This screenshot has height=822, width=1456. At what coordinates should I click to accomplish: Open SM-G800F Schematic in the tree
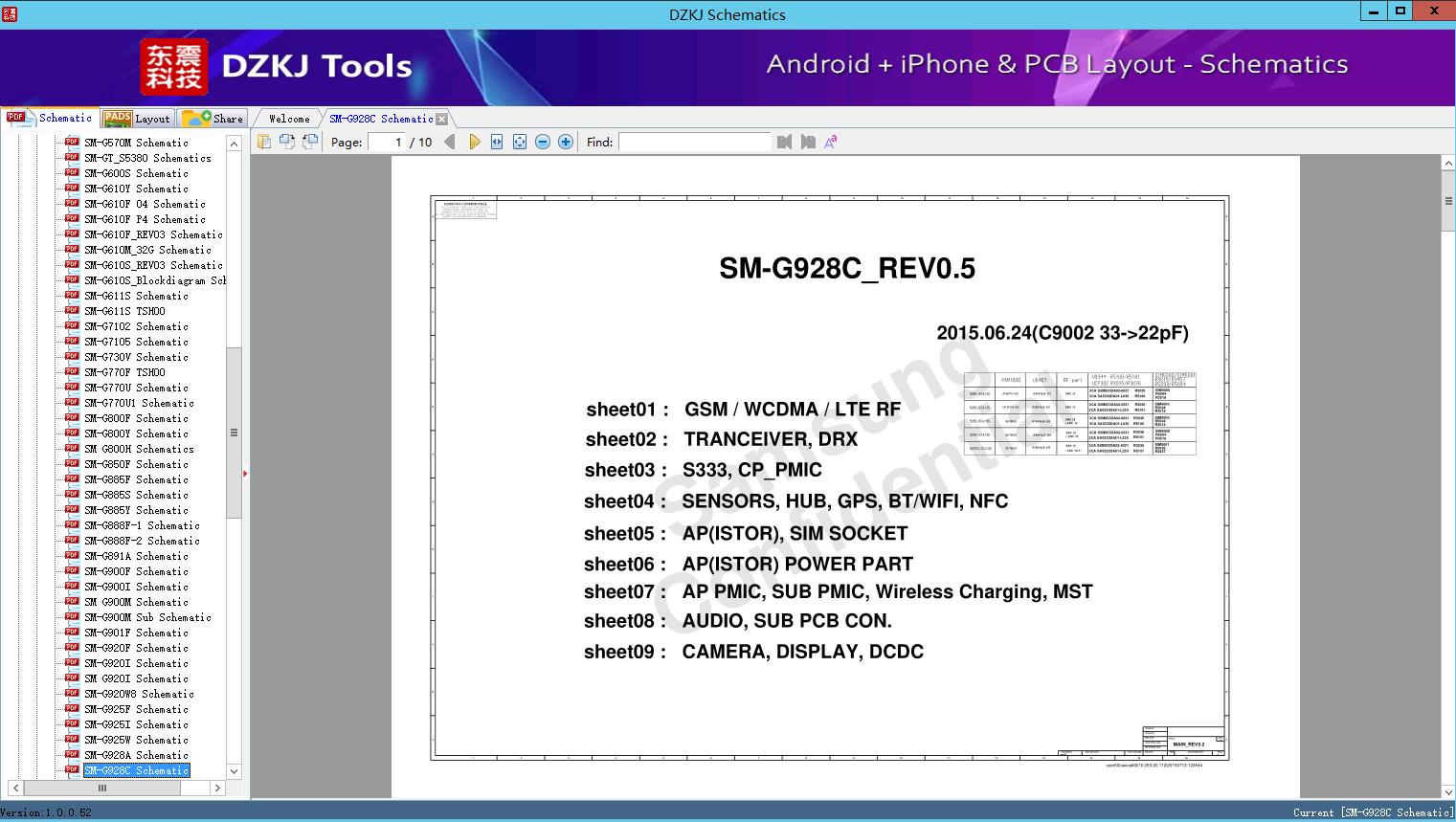pos(136,418)
